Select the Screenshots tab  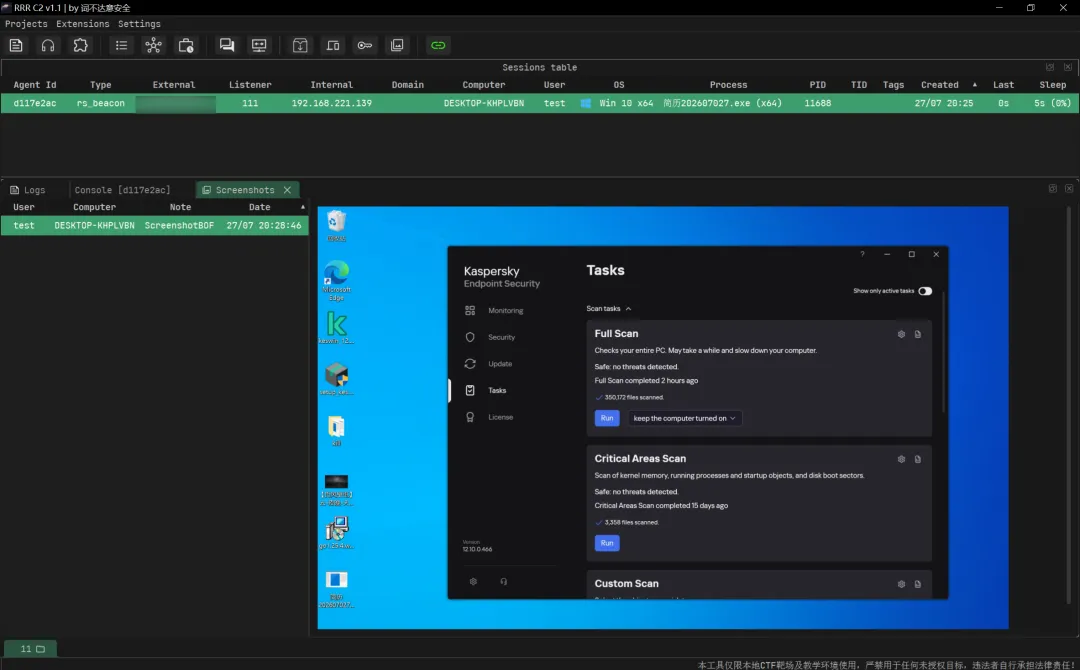(245, 190)
